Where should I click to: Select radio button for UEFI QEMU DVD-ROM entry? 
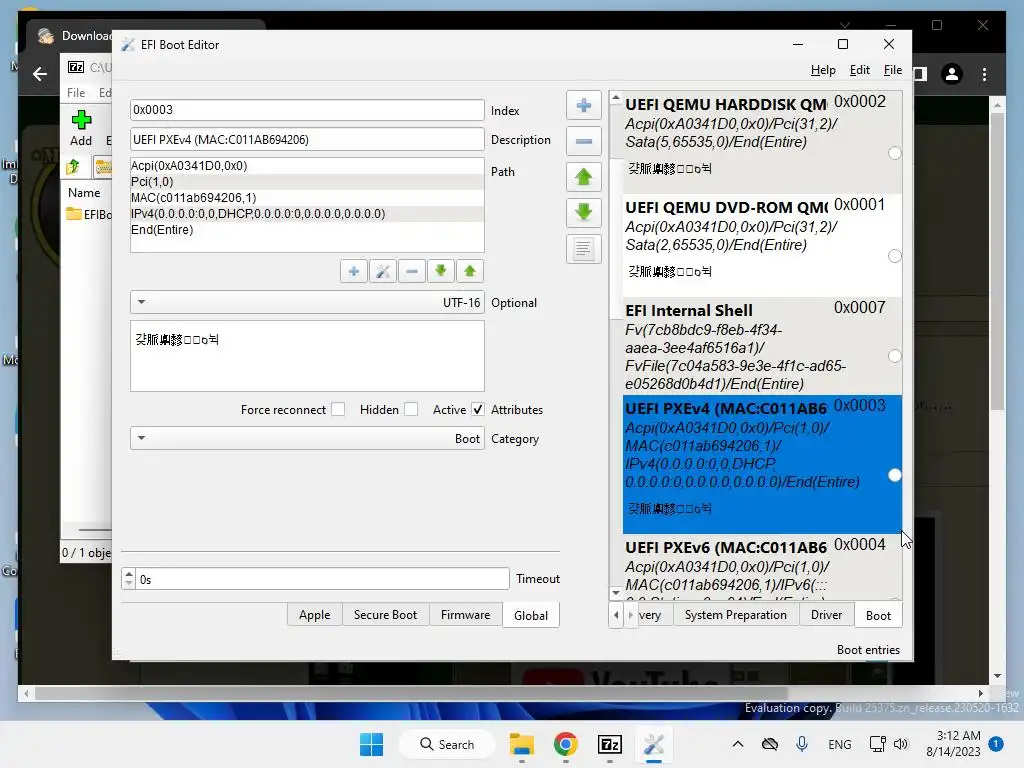point(895,256)
